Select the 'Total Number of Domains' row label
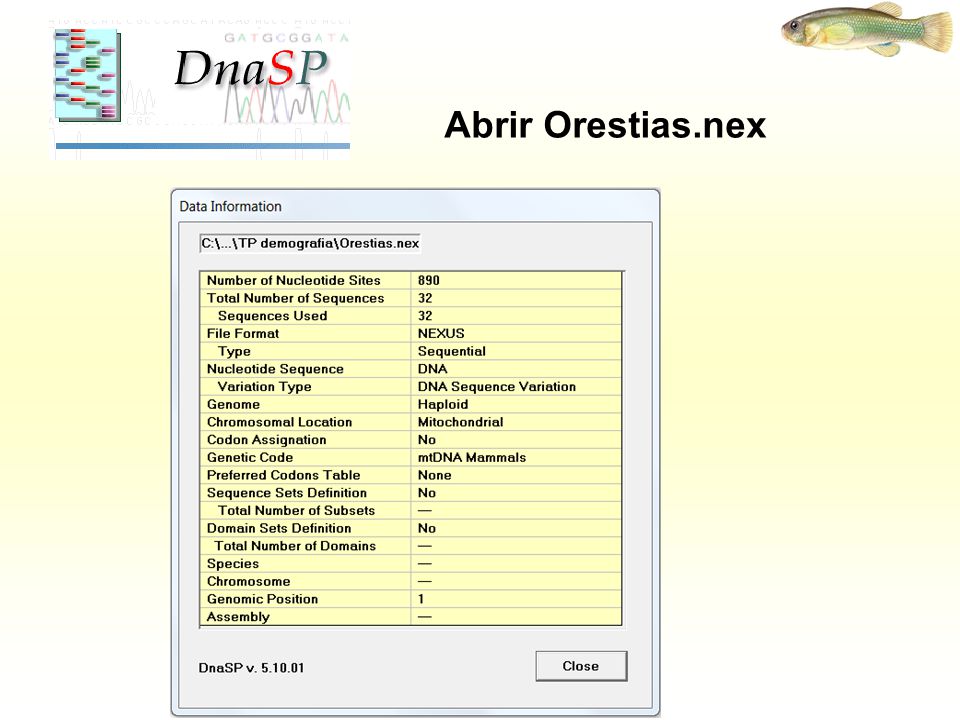Screen dimensions: 960x720 (x=295, y=547)
